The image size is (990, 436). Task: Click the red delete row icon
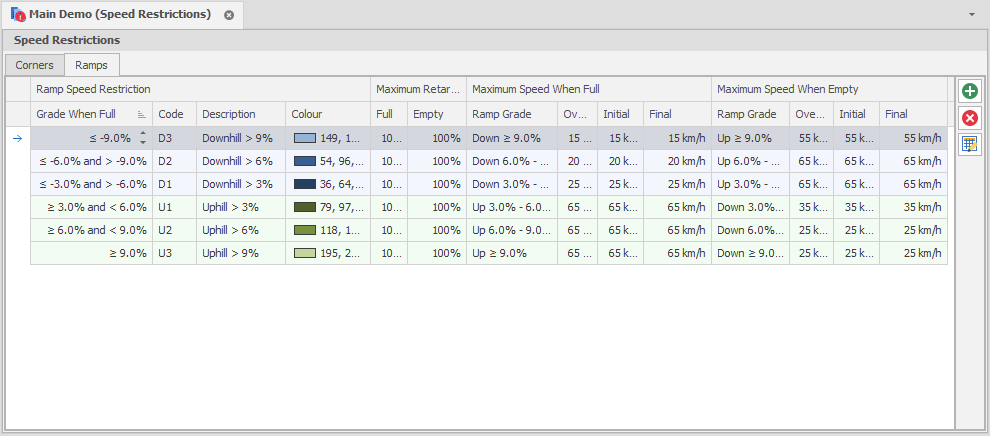click(969, 118)
